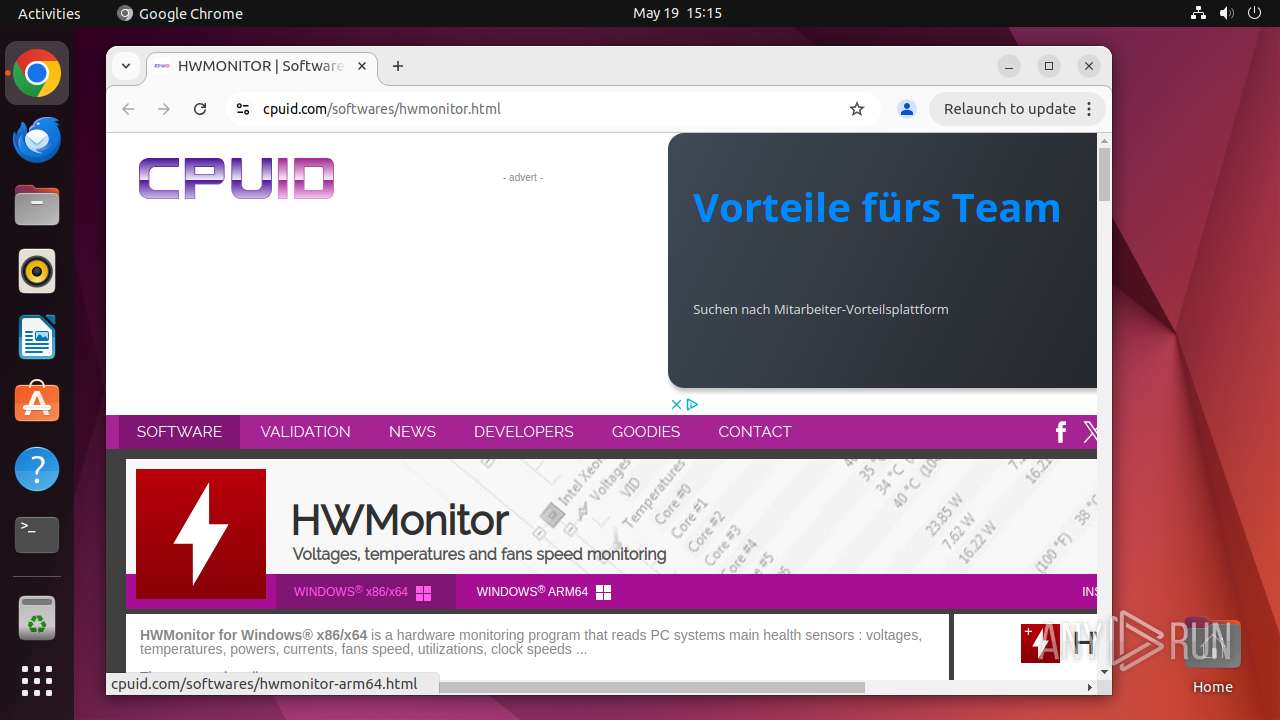Click Relaunch to update button
The width and height of the screenshot is (1280, 720).
click(1017, 109)
